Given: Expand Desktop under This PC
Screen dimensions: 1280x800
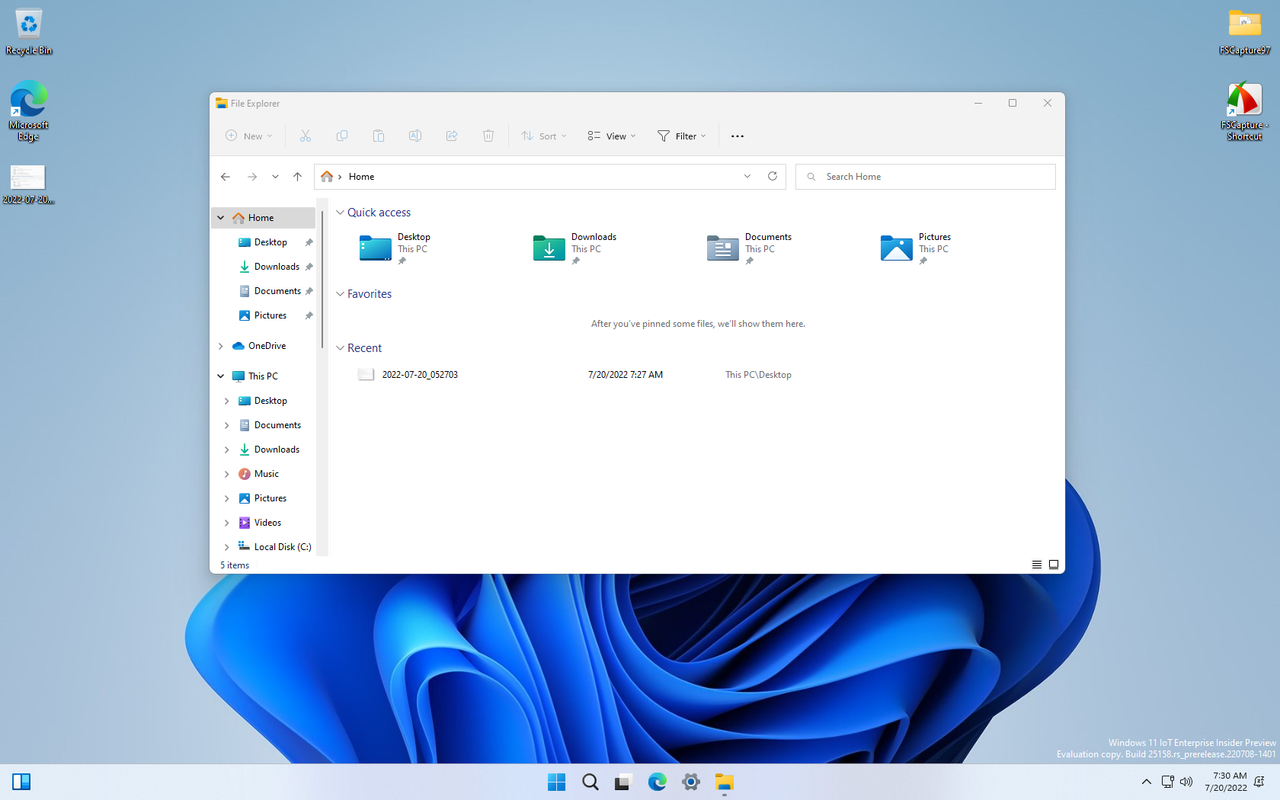Looking at the screenshot, I should pyautogui.click(x=227, y=401).
